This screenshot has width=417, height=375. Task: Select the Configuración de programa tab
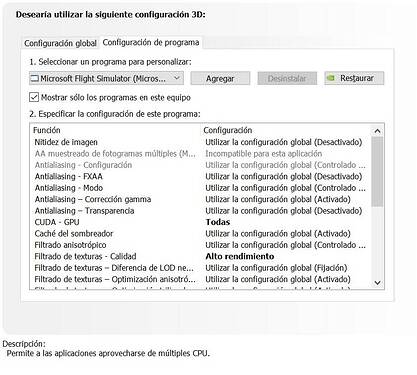point(151,43)
